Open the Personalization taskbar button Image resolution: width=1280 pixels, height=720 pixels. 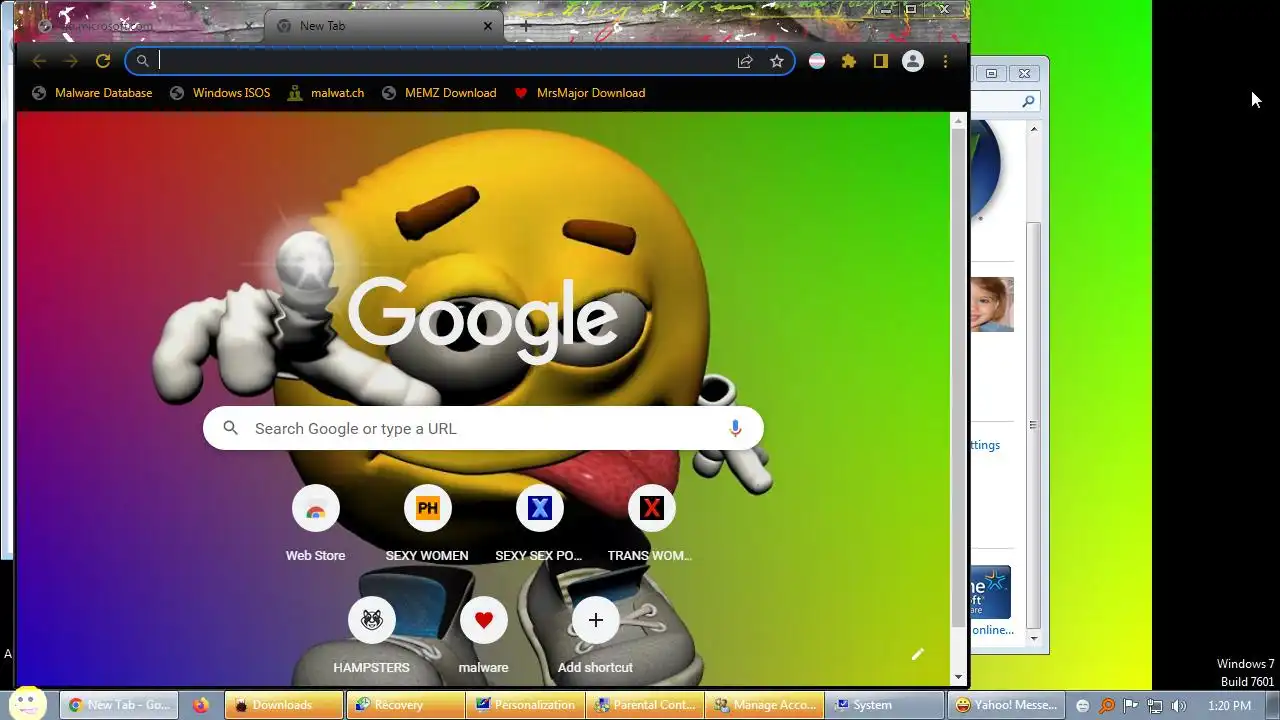527,705
